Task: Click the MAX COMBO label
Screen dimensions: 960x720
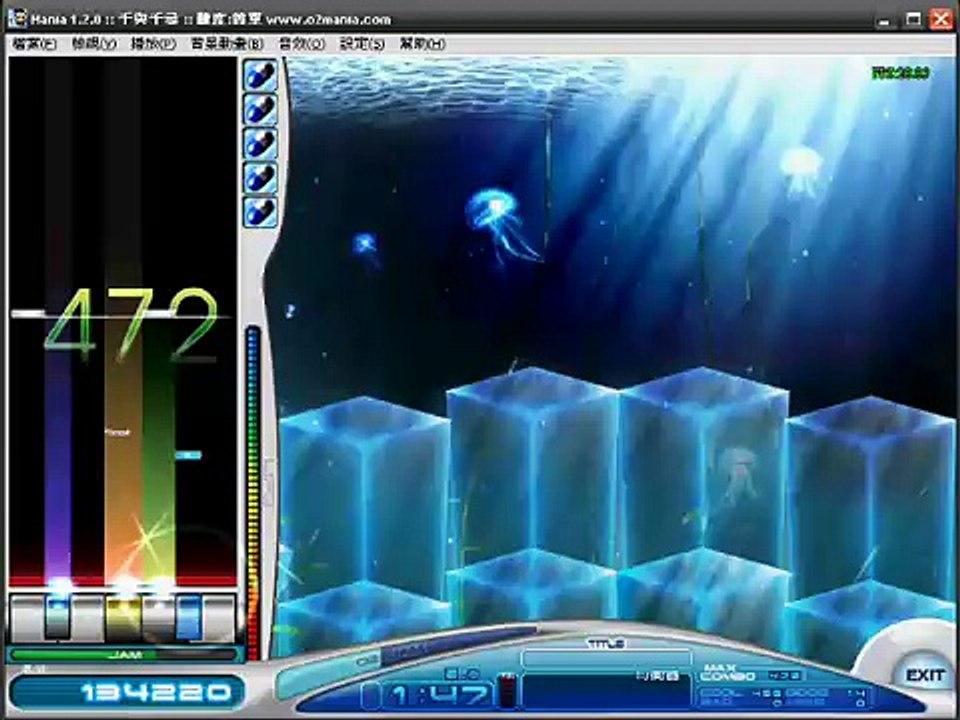Action: coord(729,672)
